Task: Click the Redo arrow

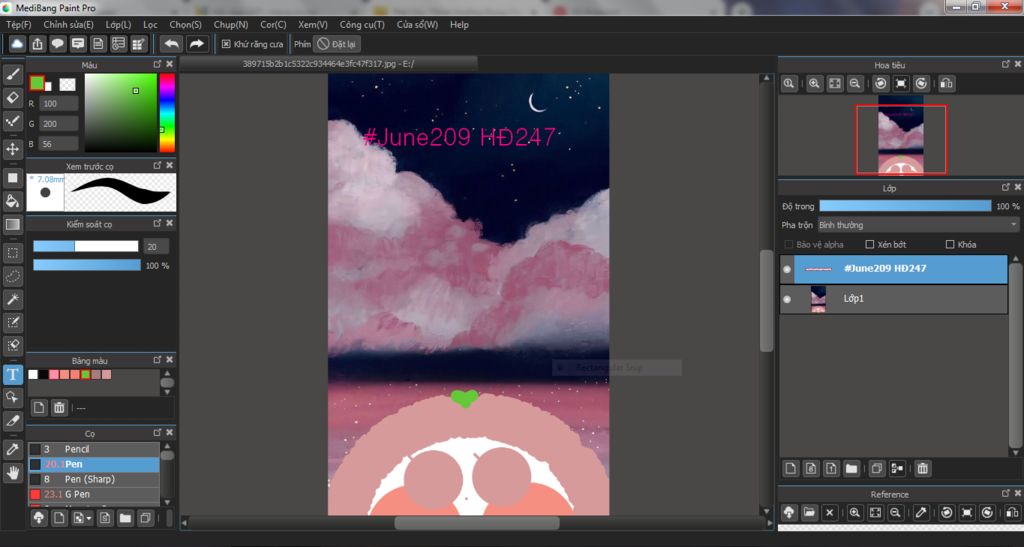Action: (197, 44)
